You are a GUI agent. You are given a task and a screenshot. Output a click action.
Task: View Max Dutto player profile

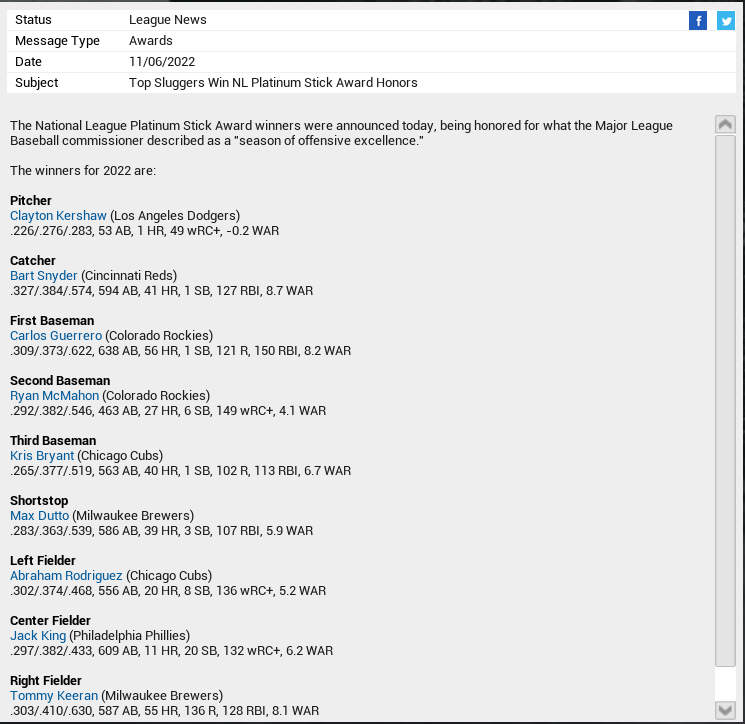point(39,516)
